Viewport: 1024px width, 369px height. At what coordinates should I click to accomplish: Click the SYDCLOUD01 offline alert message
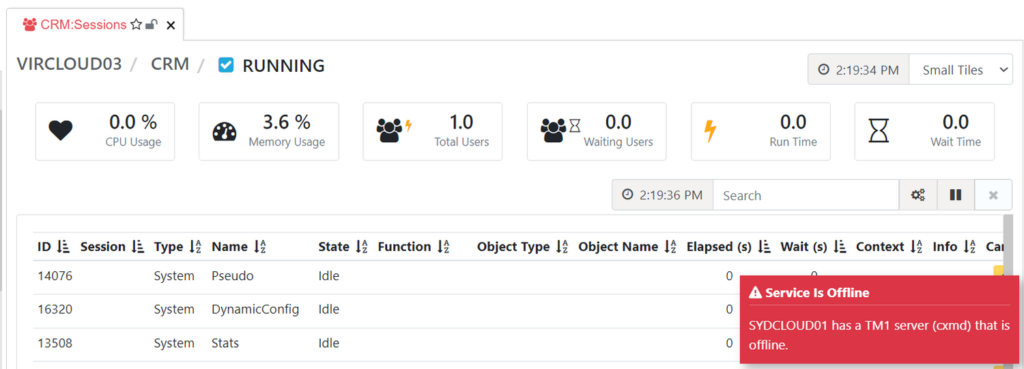pyautogui.click(x=879, y=335)
